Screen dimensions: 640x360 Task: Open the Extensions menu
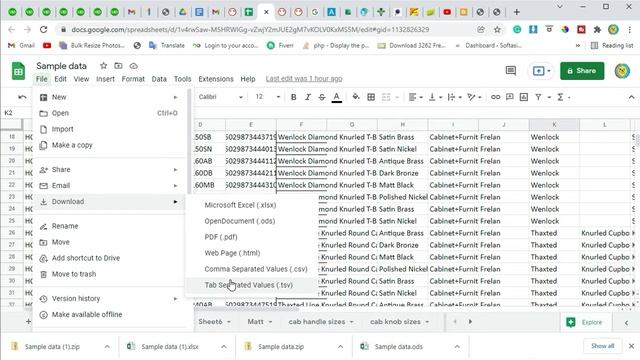(x=216, y=79)
